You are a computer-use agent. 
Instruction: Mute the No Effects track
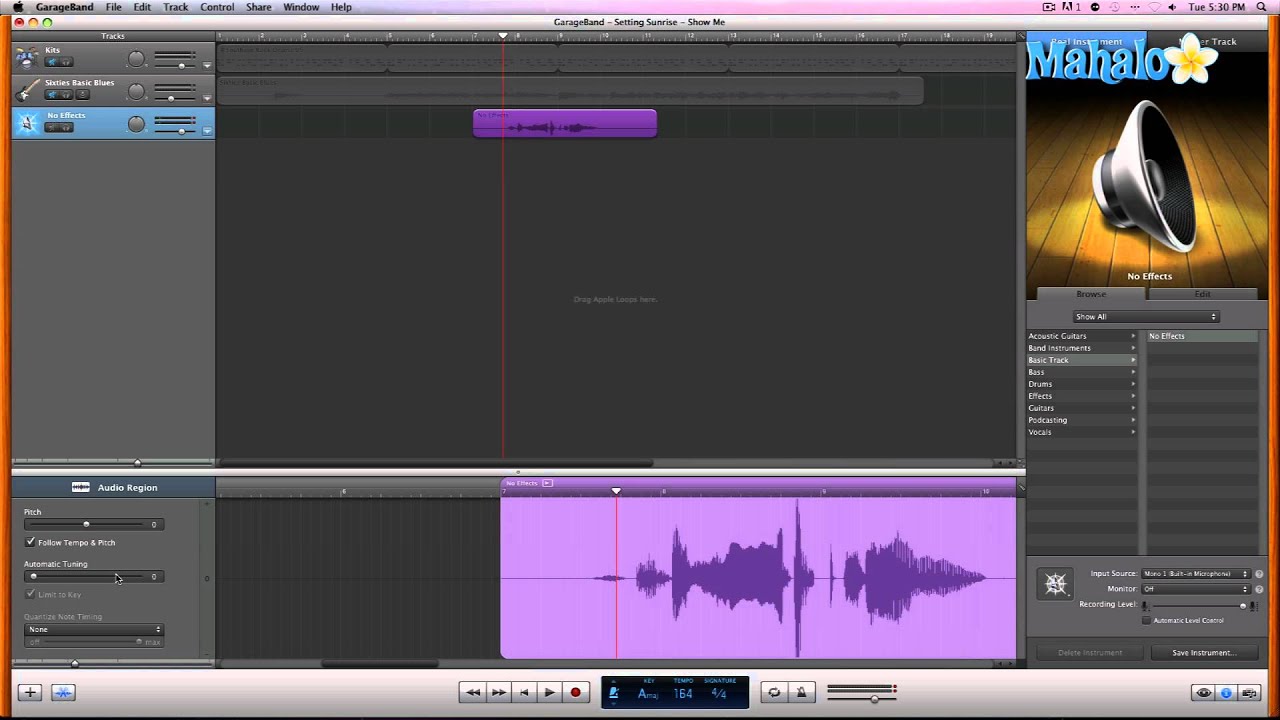pyautogui.click(x=52, y=127)
